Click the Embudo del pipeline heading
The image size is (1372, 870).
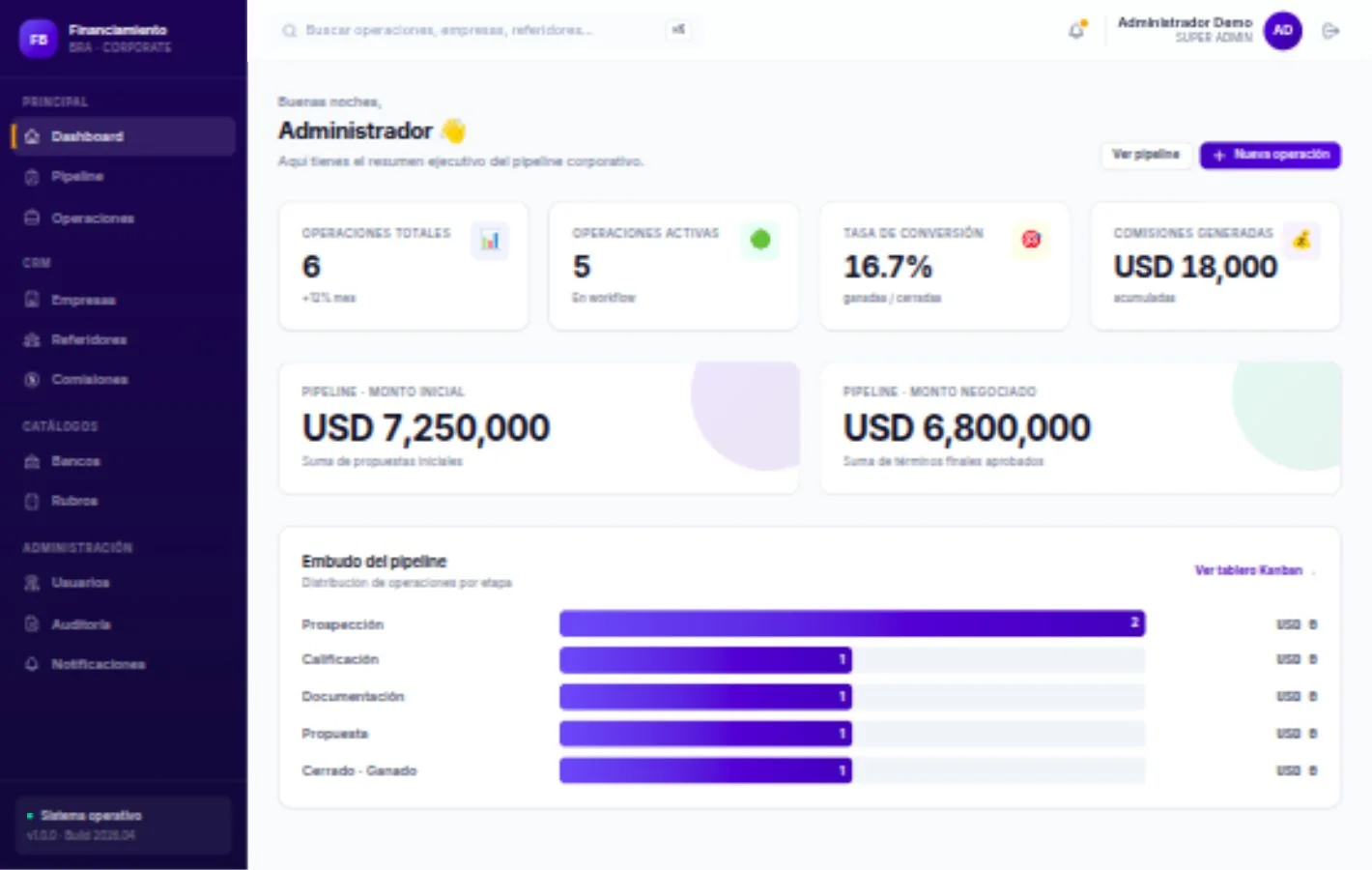tap(374, 562)
